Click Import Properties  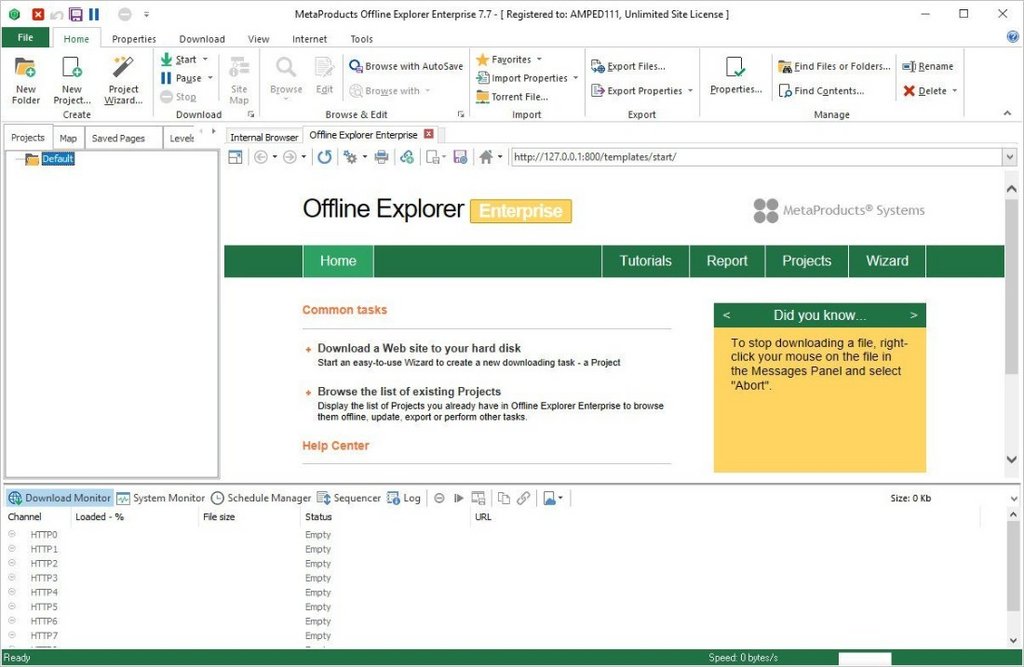coord(522,78)
